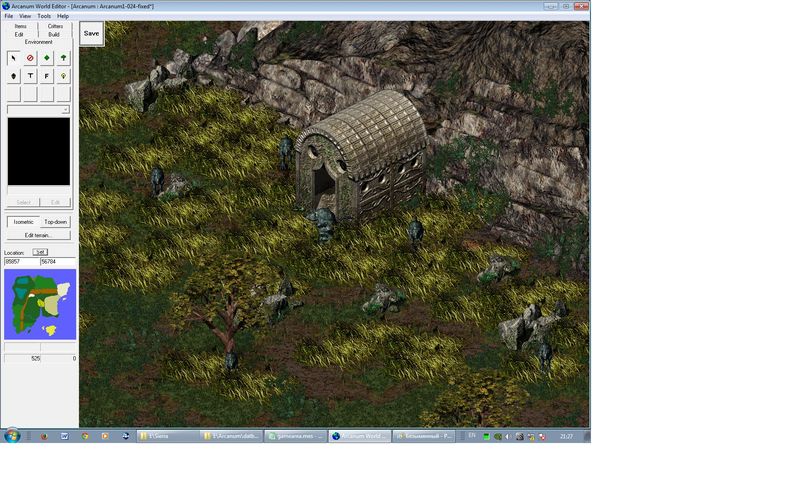Focus the Y location field 56784

[58, 262]
